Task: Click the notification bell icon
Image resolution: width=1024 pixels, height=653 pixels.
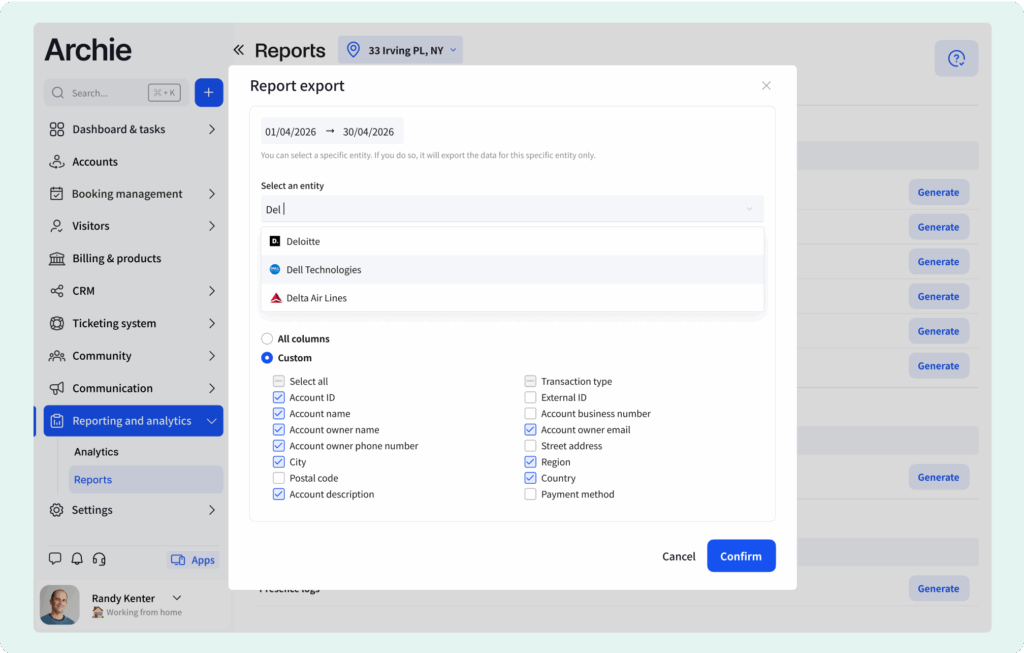Action: coord(77,559)
